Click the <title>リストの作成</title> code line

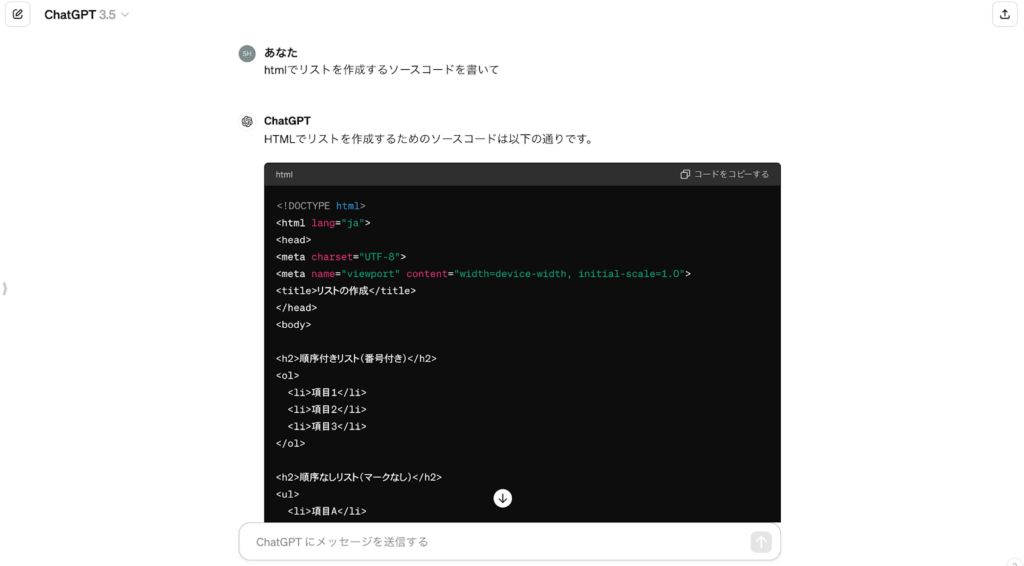coord(346,291)
